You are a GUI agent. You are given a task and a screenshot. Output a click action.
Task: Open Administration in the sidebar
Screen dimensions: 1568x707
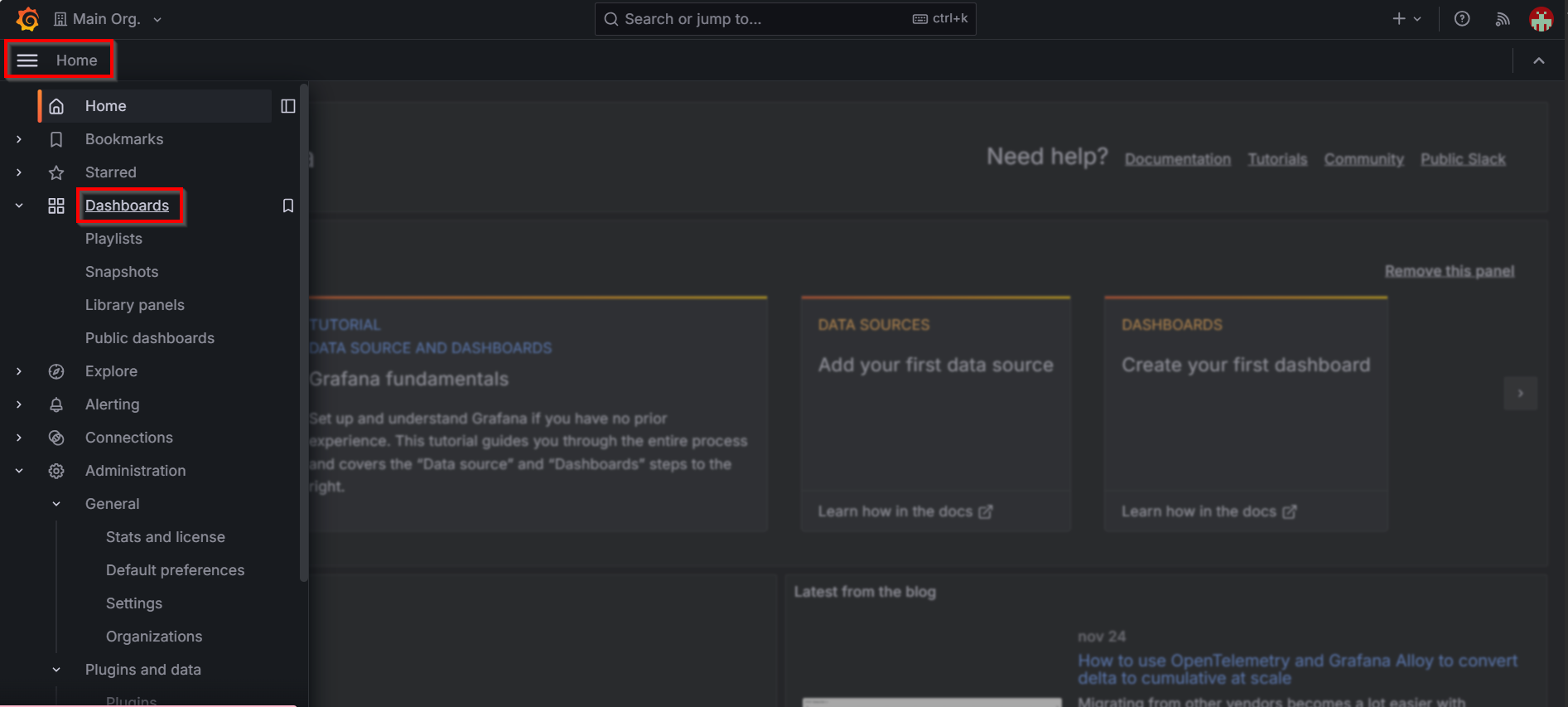(136, 471)
